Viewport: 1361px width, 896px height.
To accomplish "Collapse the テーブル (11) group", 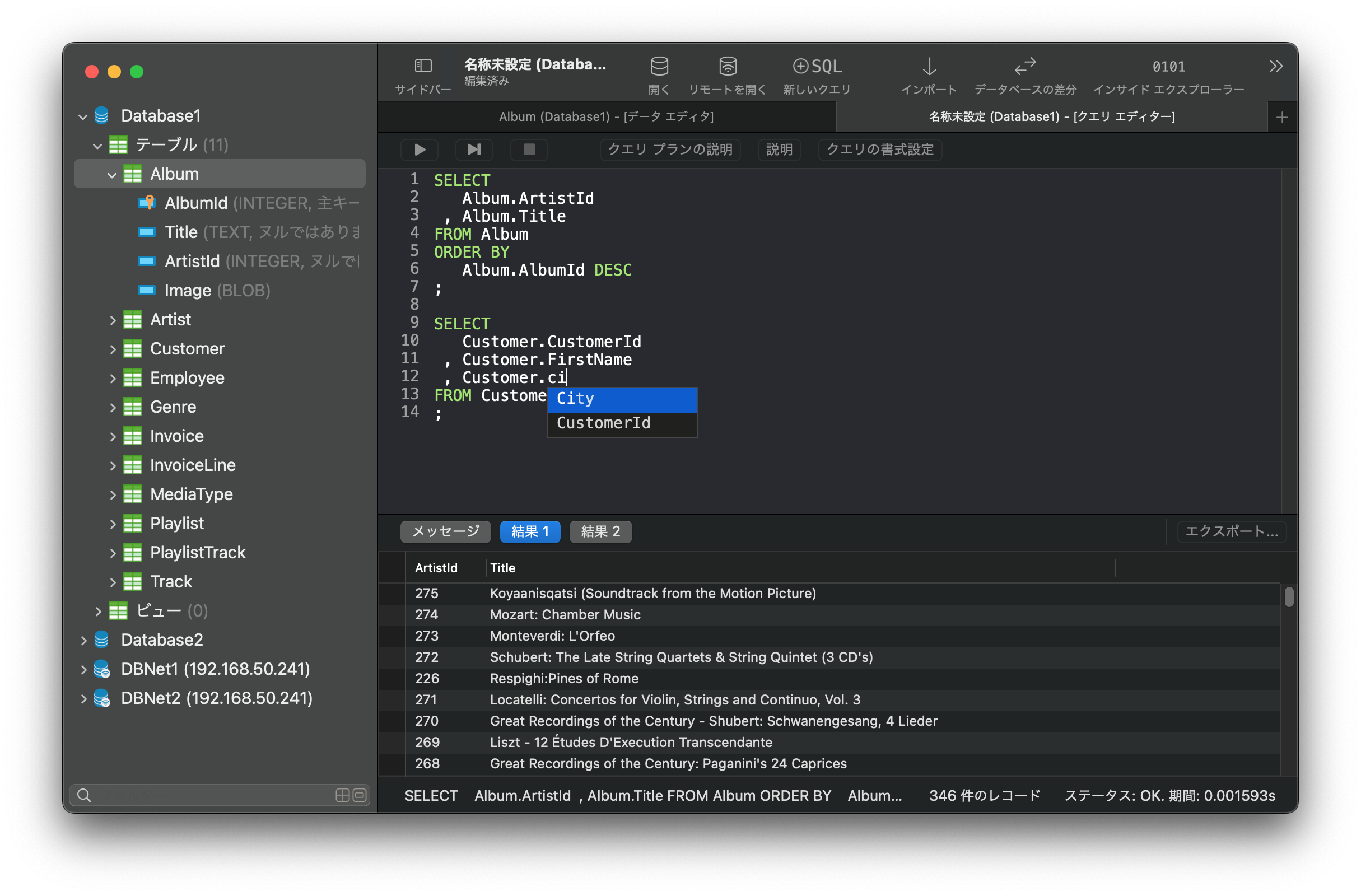I will point(97,146).
